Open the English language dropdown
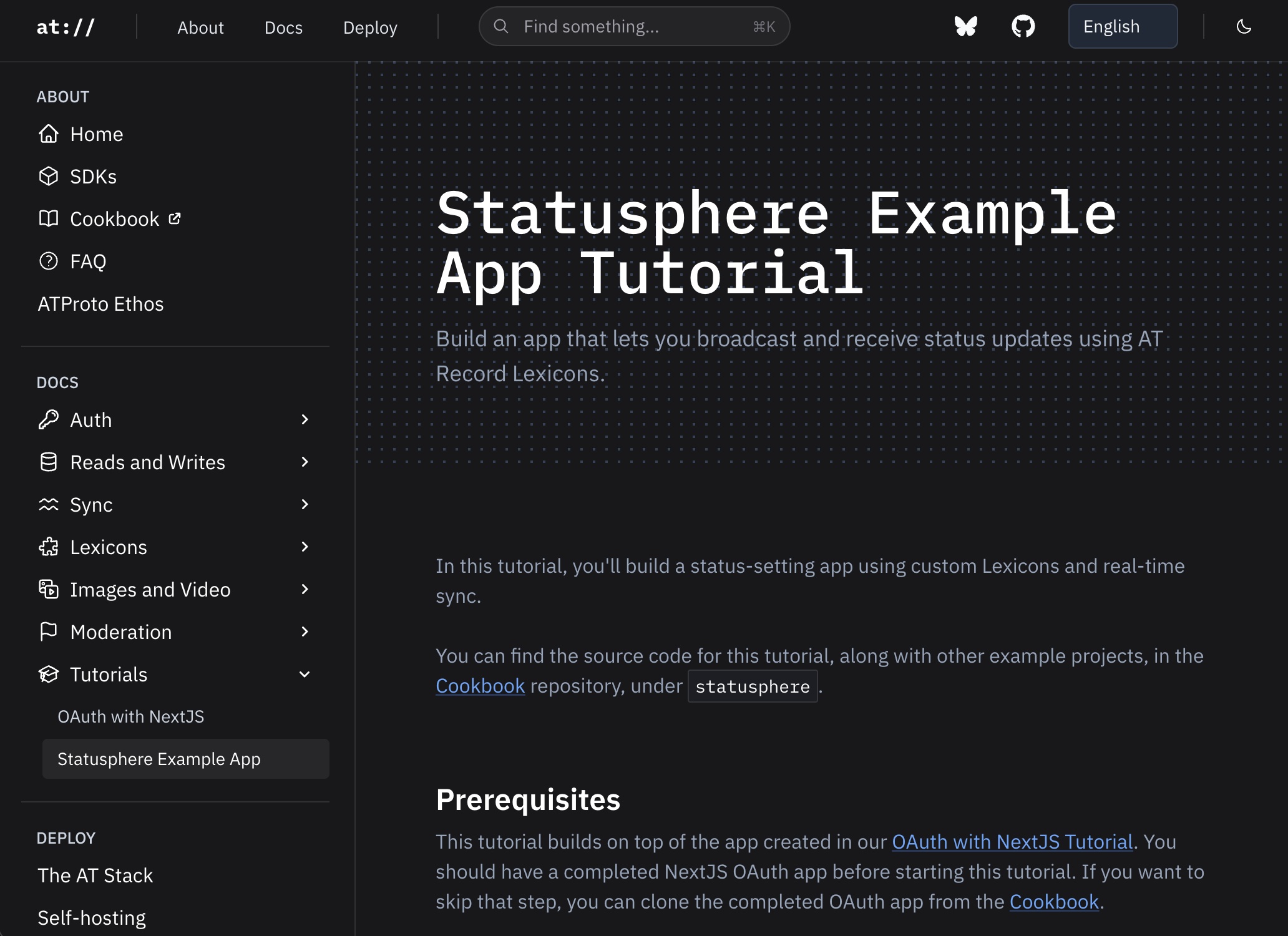The width and height of the screenshot is (1288, 936). [x=1122, y=26]
